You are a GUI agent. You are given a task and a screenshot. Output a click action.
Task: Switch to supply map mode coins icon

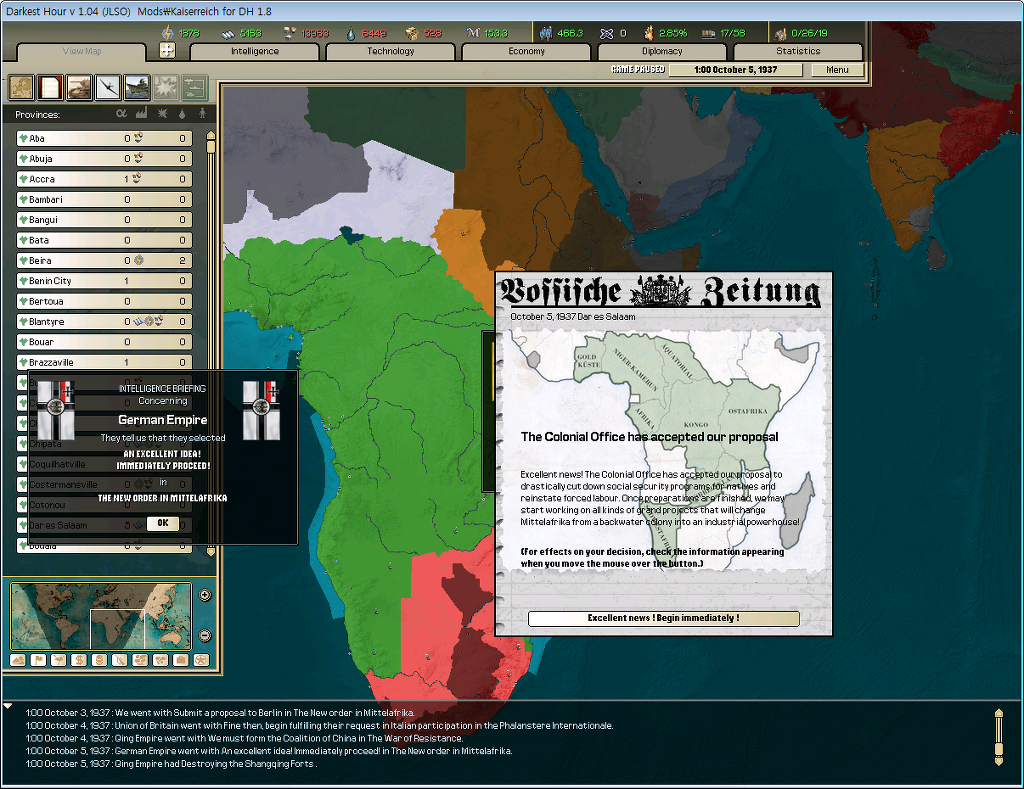[x=99, y=660]
